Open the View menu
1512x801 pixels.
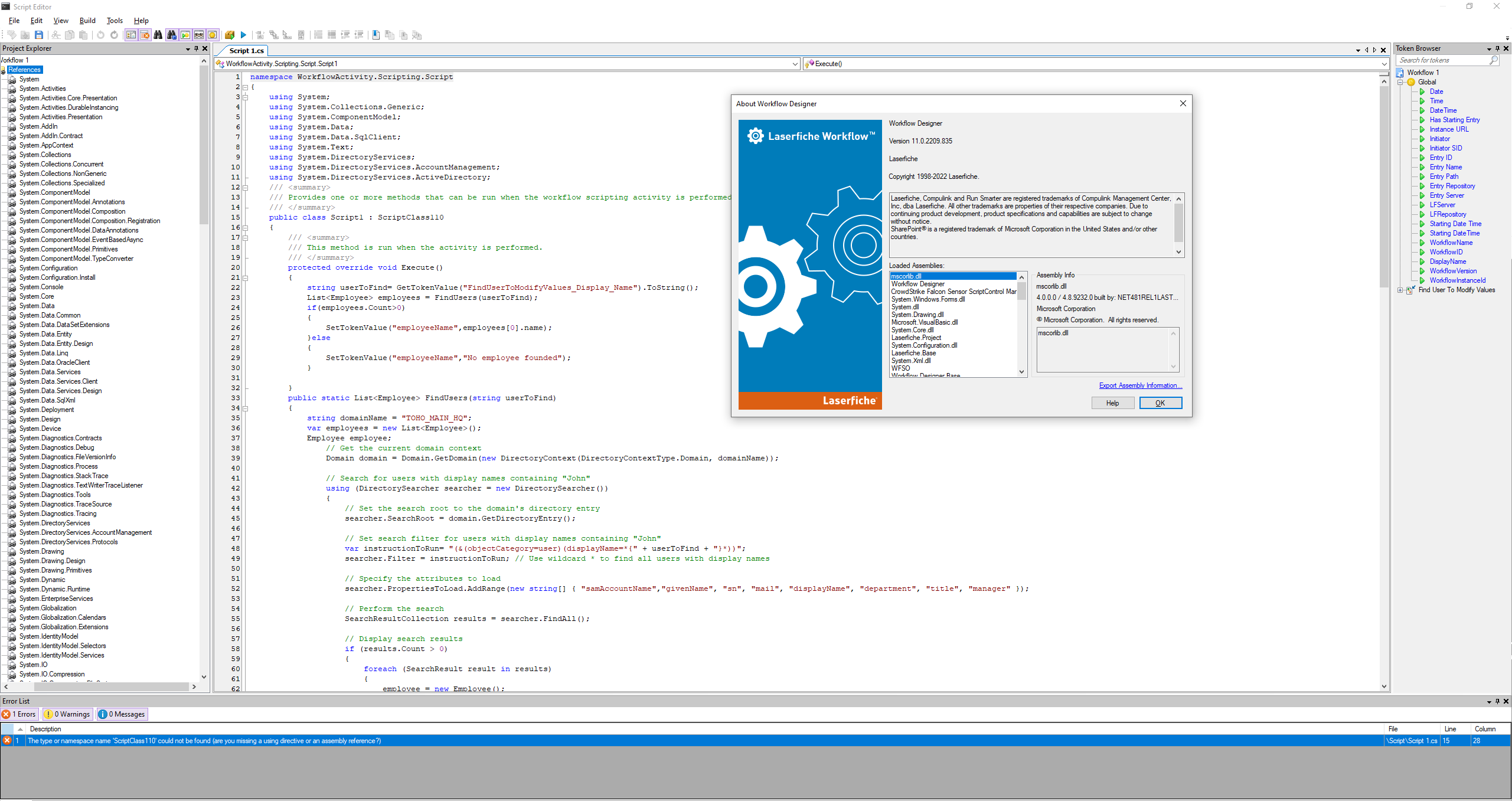(x=61, y=21)
